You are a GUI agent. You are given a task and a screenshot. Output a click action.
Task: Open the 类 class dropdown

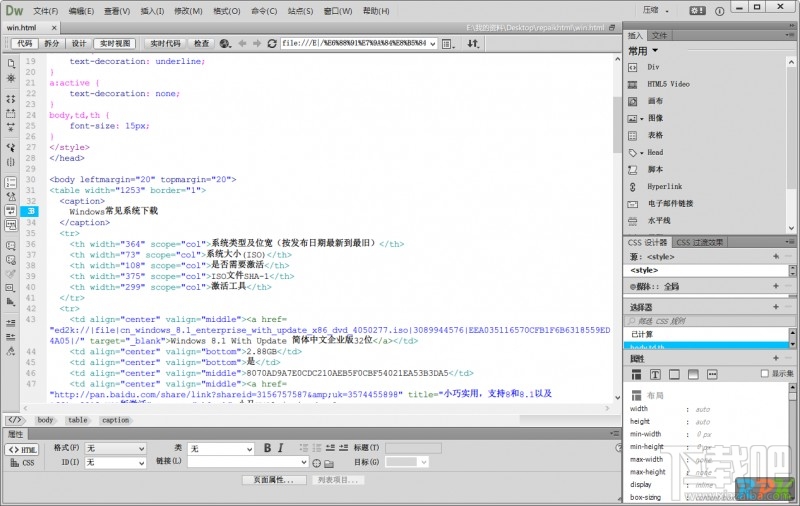coord(220,449)
